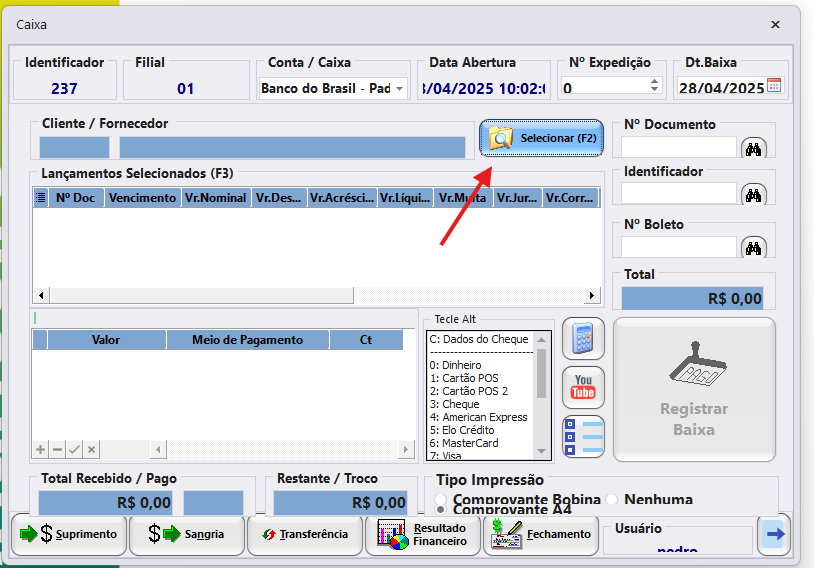Click the Selecionar (F2) button

(x=541, y=138)
